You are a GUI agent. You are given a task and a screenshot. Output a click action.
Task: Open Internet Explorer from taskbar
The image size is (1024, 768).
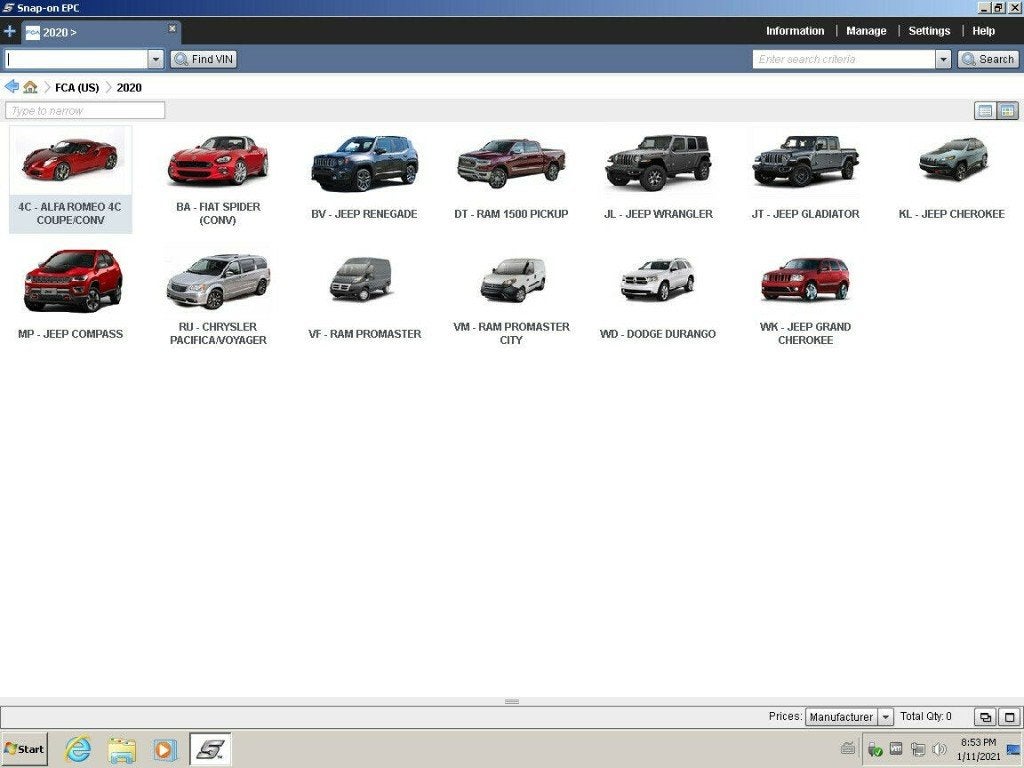tap(78, 749)
